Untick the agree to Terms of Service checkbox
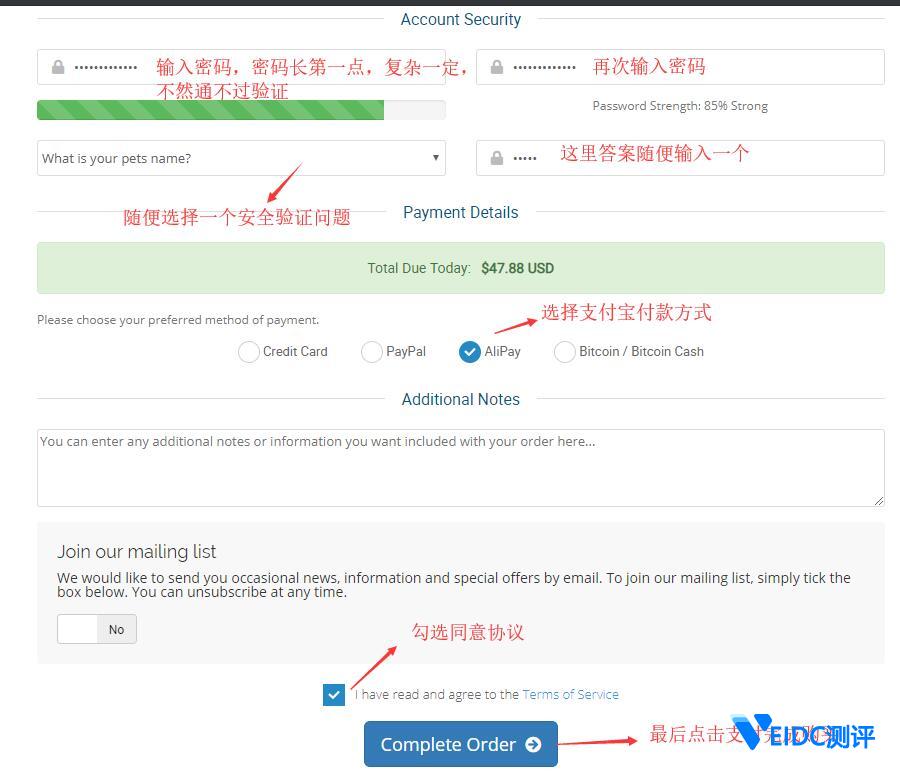This screenshot has height=779, width=900. (334, 695)
